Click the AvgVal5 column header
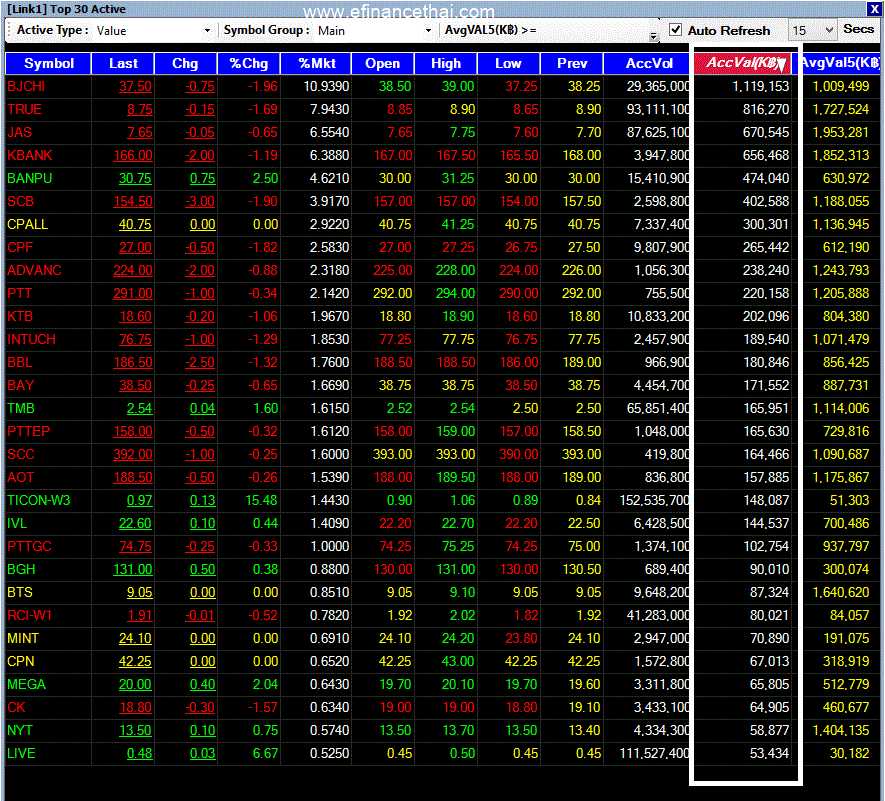Viewport: 885px width, 801px height. [x=840, y=63]
